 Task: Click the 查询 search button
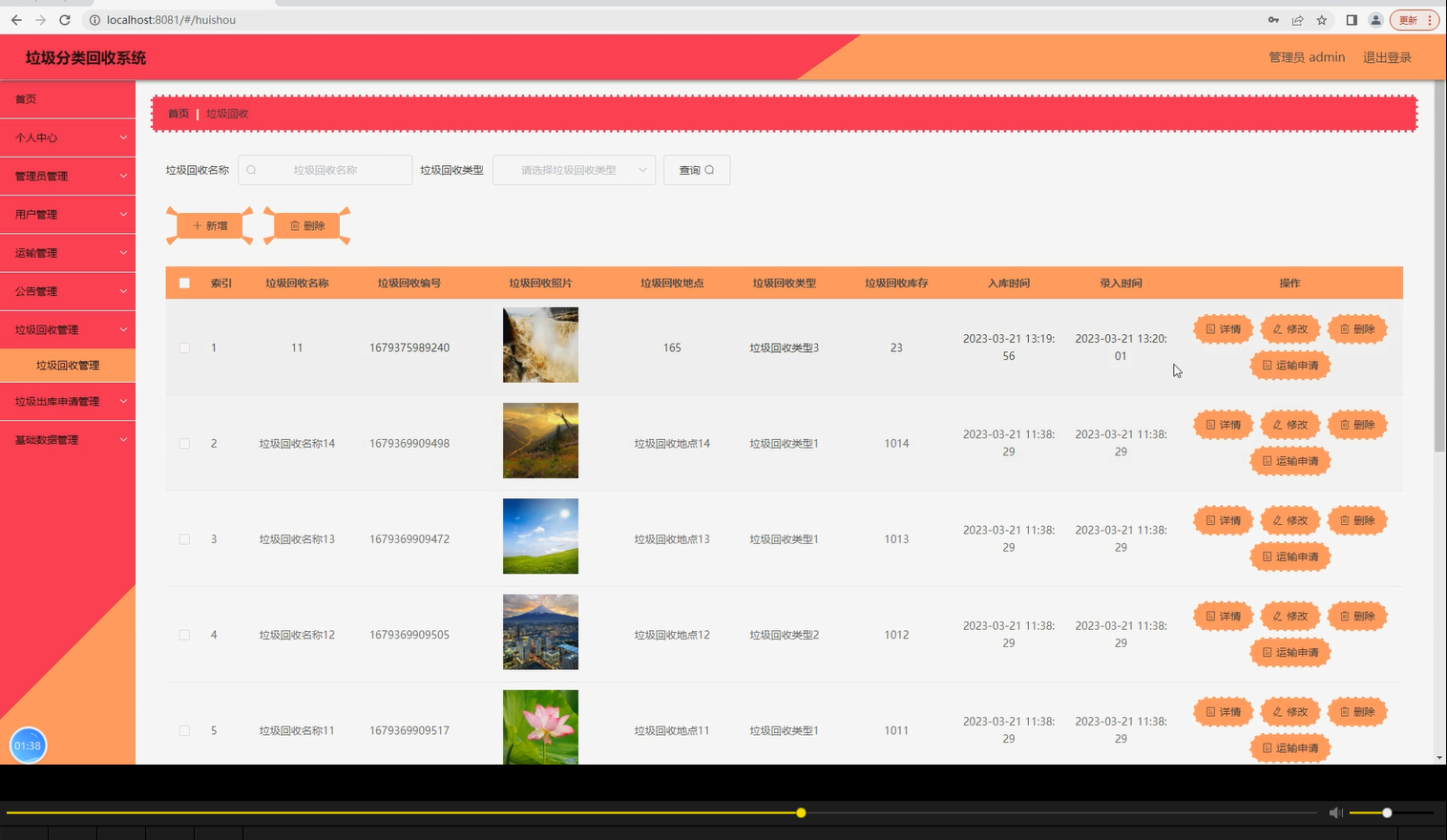click(x=697, y=170)
